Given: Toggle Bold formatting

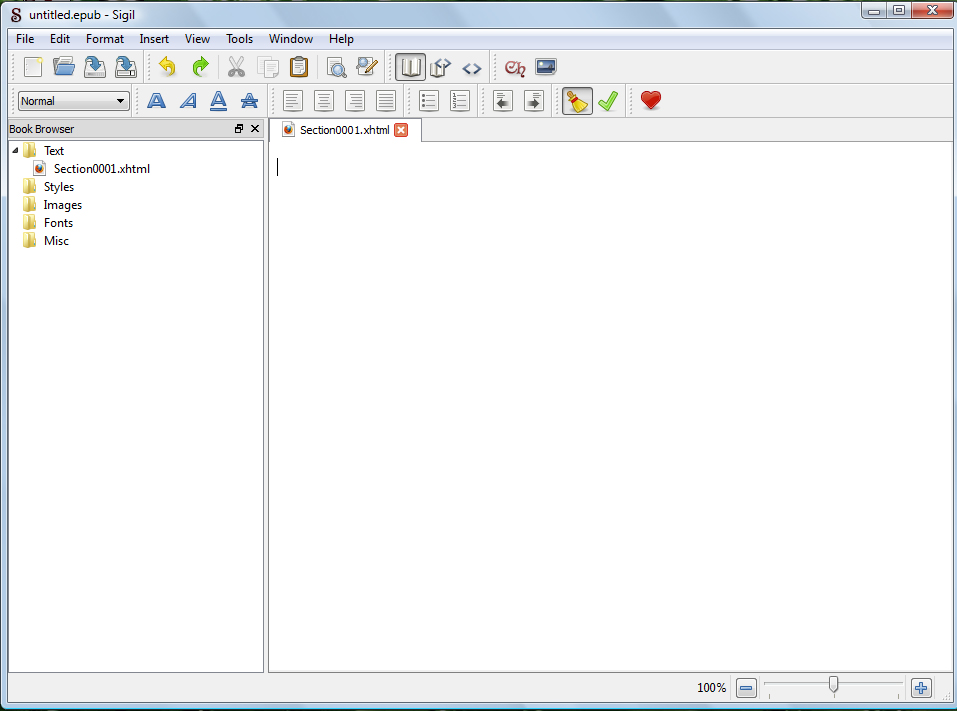Looking at the screenshot, I should click(x=157, y=101).
